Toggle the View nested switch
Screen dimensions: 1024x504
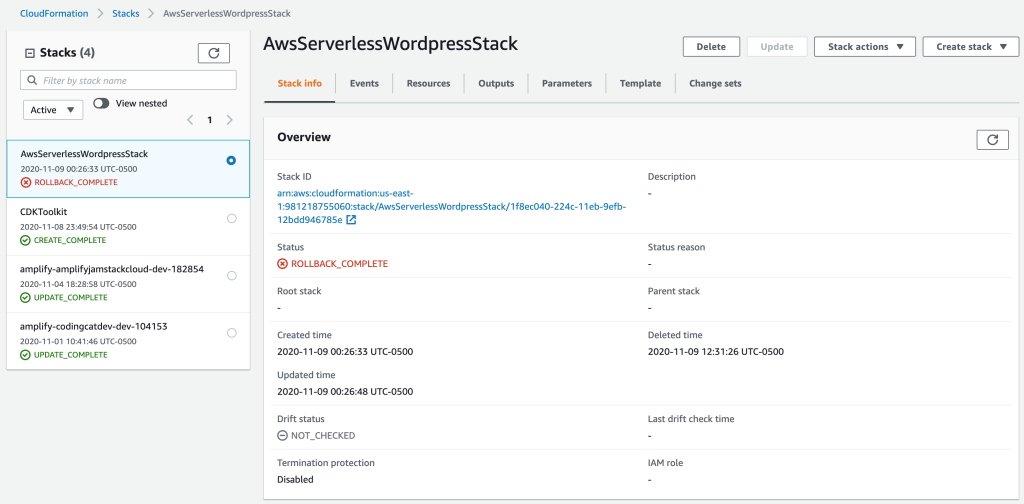tap(101, 103)
